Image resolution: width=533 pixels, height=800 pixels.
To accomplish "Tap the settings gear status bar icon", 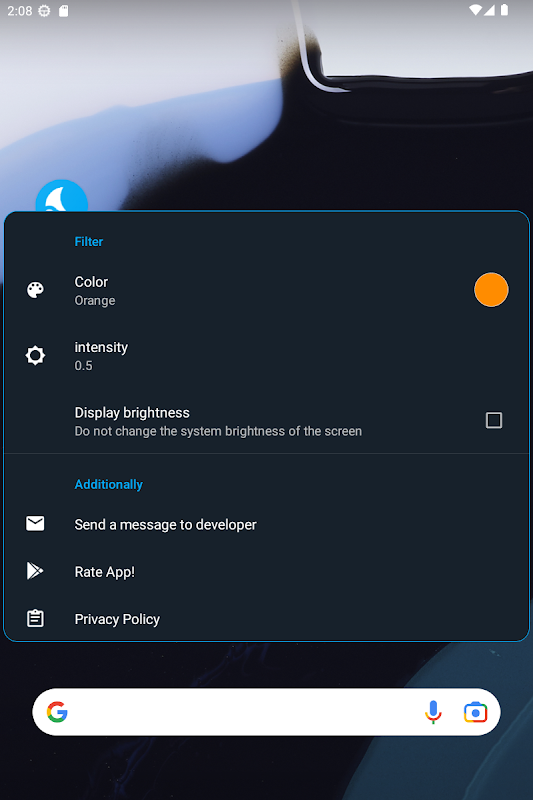I will coord(44,11).
